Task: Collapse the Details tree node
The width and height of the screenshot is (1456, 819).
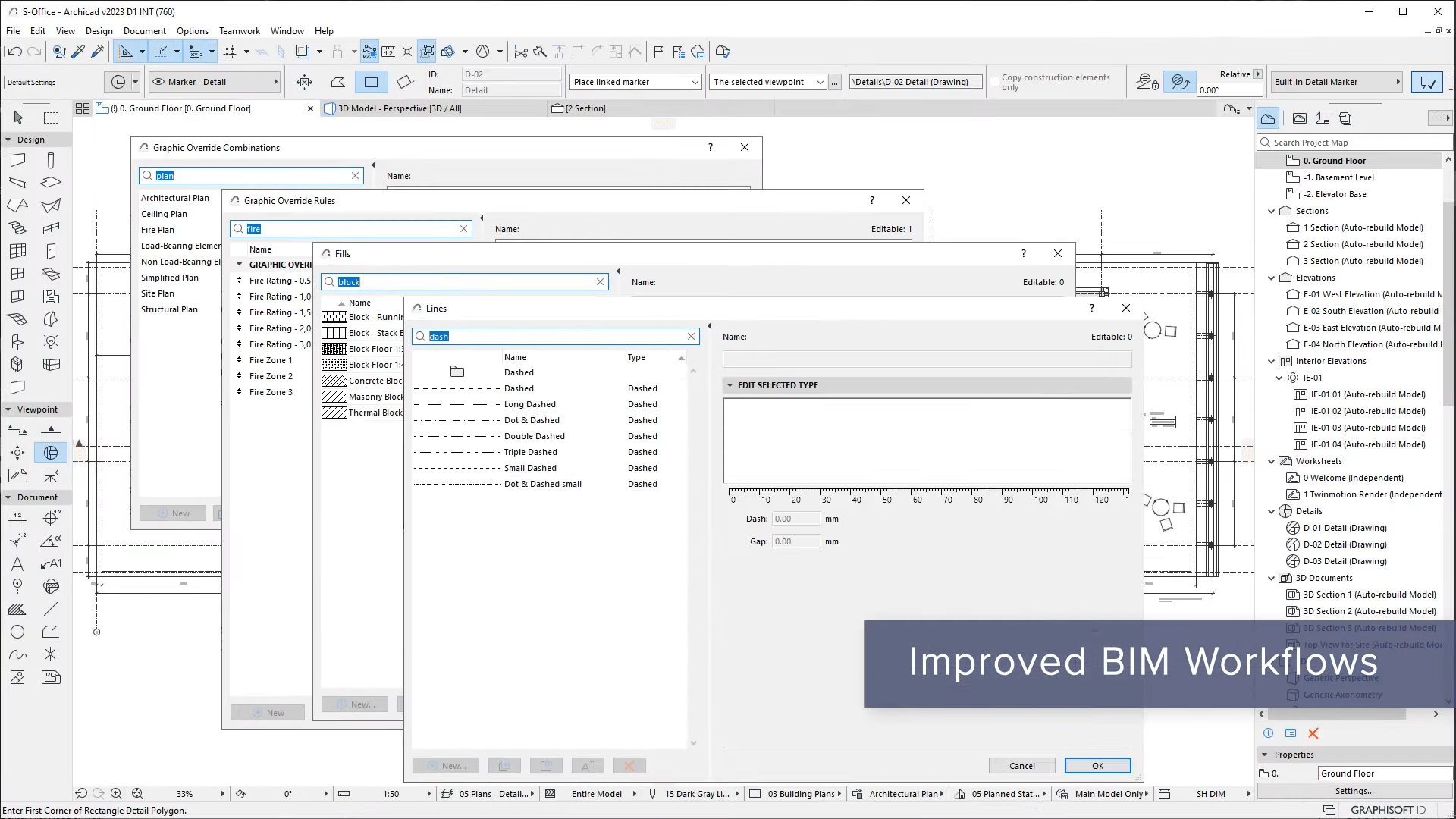Action: click(1272, 512)
